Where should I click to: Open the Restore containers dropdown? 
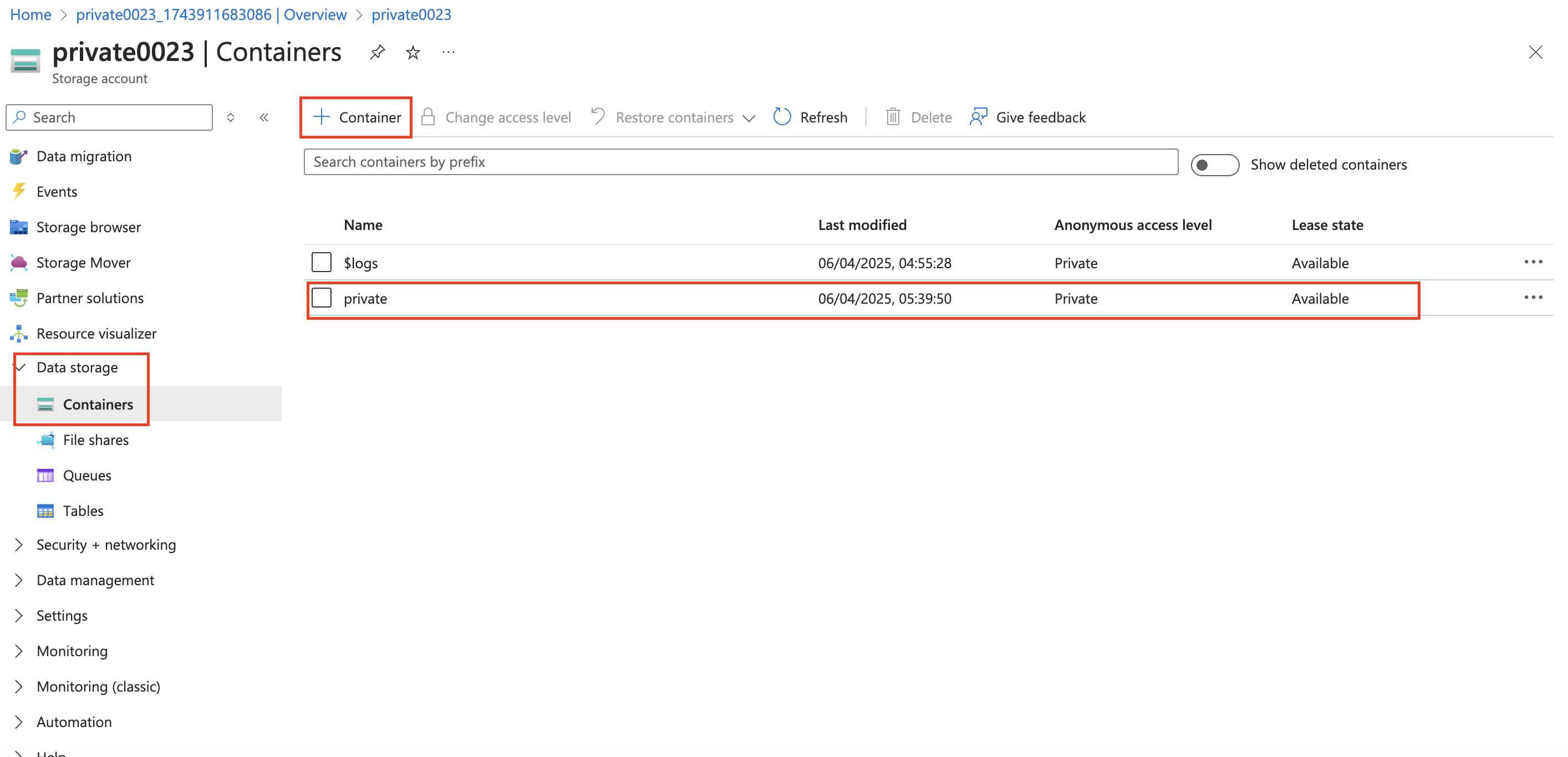click(673, 117)
